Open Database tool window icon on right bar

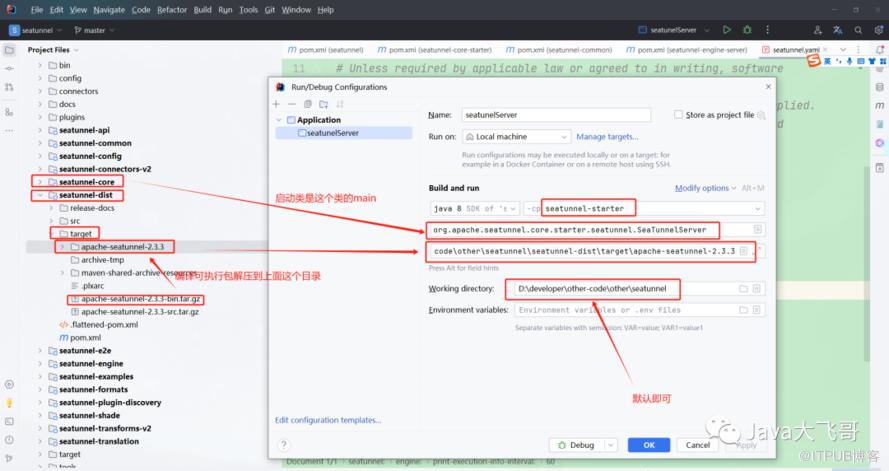pos(879,87)
